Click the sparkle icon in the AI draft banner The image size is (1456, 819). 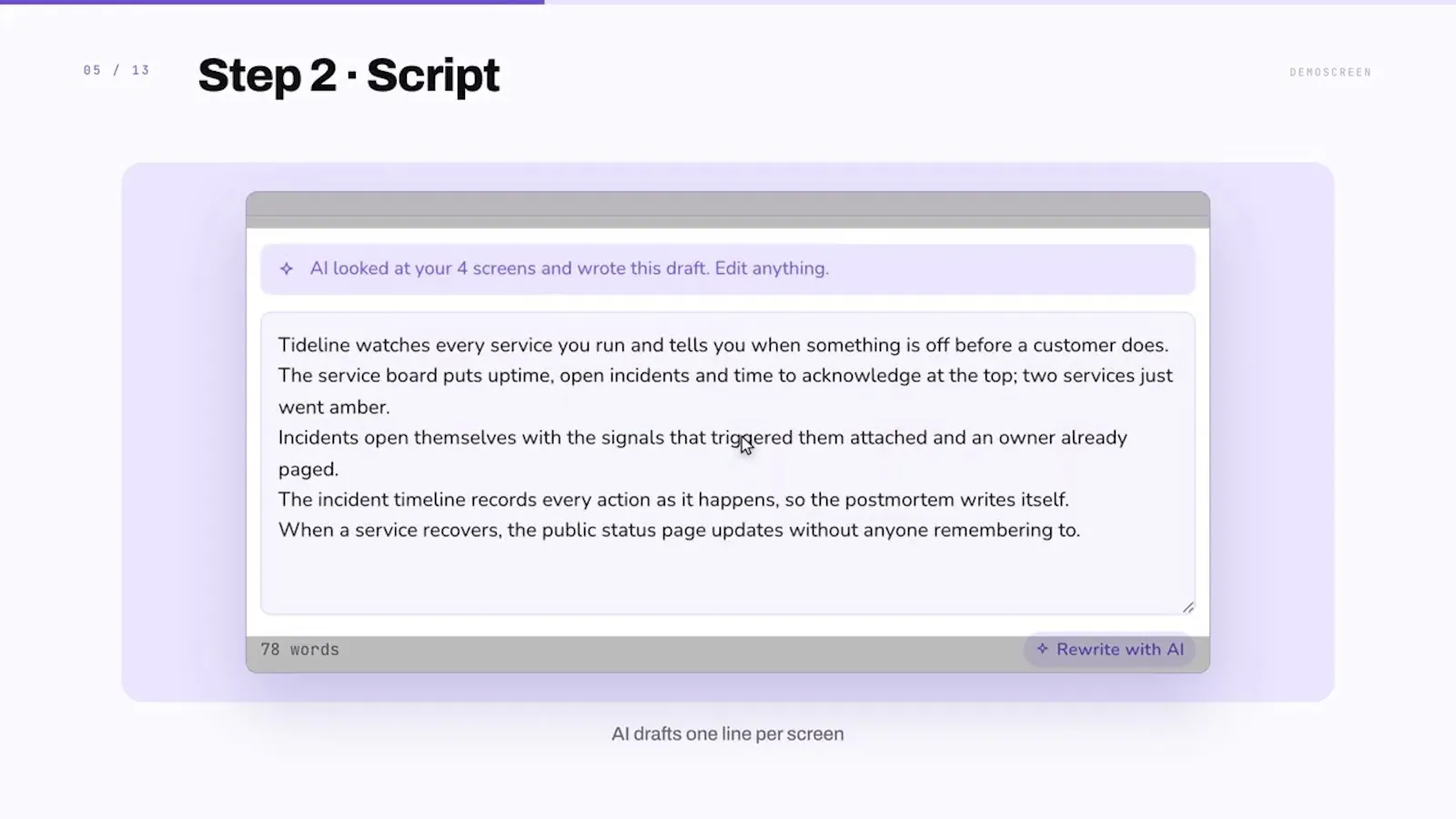287,268
